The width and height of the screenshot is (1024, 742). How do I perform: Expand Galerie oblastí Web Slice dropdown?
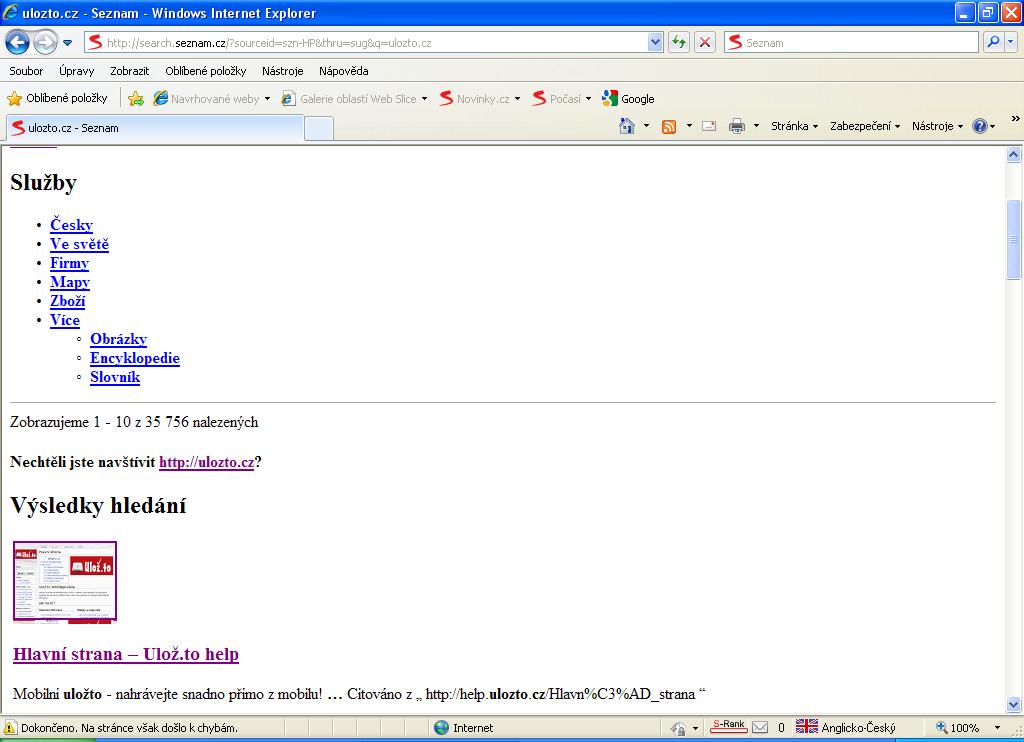tap(424, 99)
